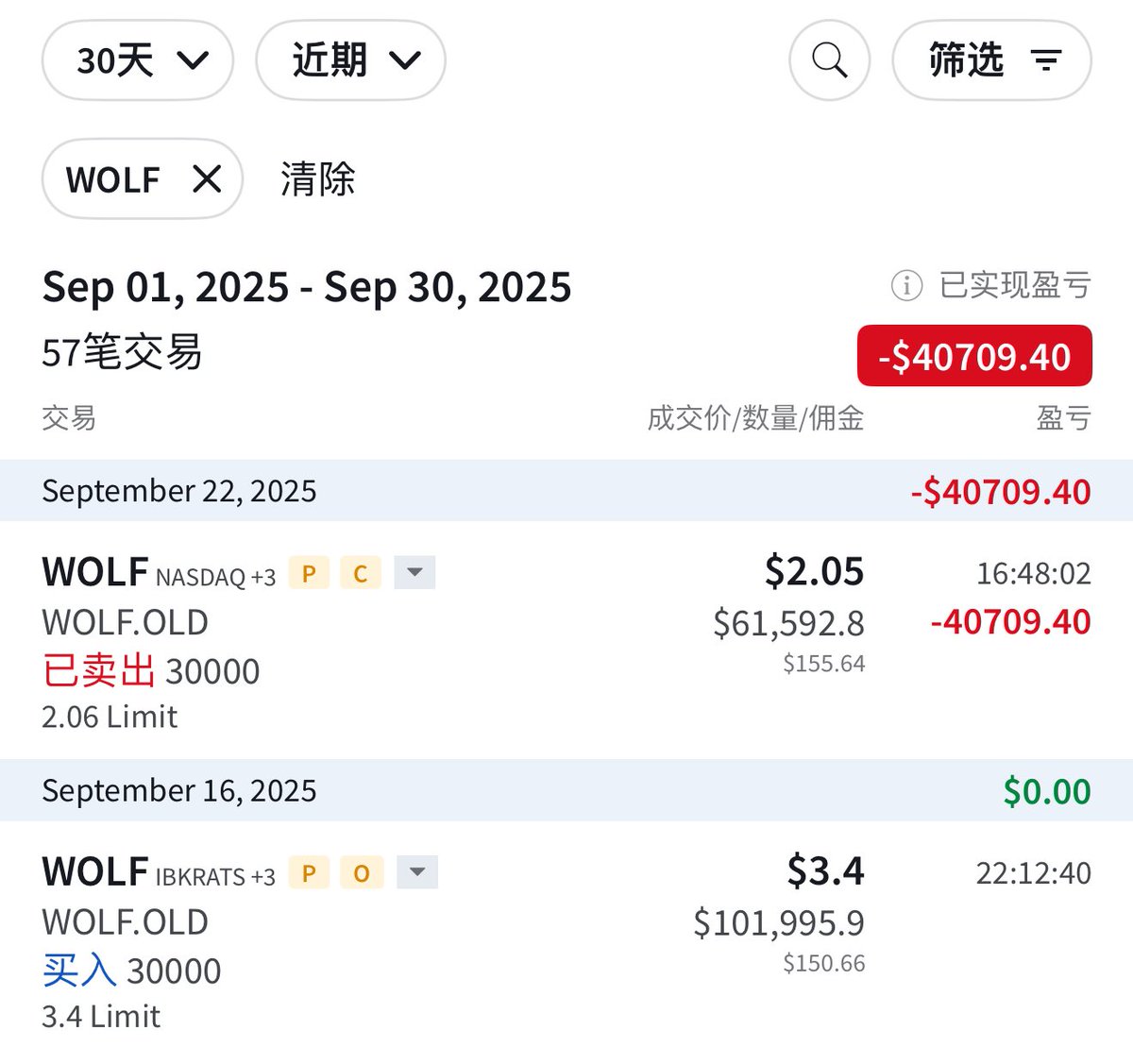Remove the WOLF filter with X
Image resolution: width=1133 pixels, height=1064 pixels.
pyautogui.click(x=207, y=178)
